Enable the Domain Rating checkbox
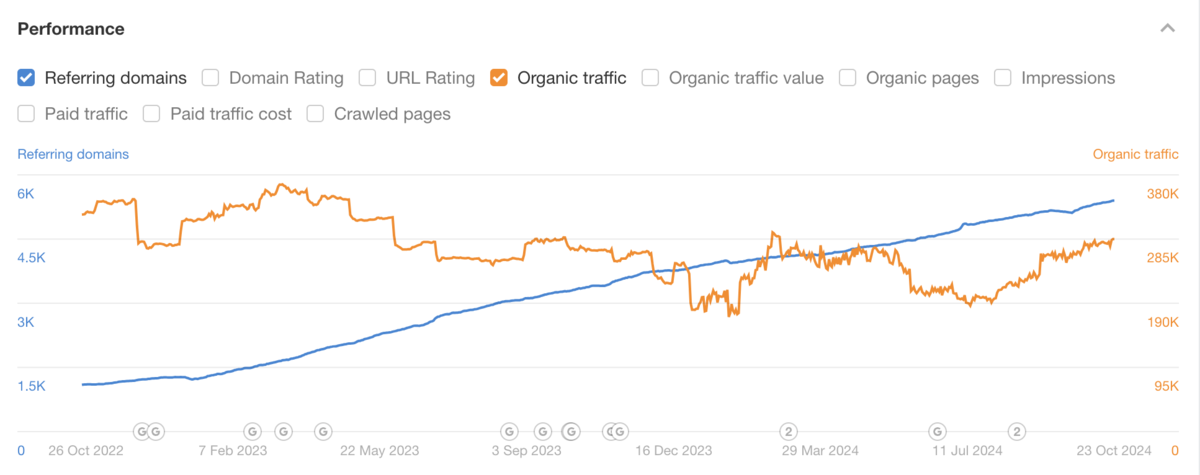The image size is (1200, 475). (x=211, y=77)
